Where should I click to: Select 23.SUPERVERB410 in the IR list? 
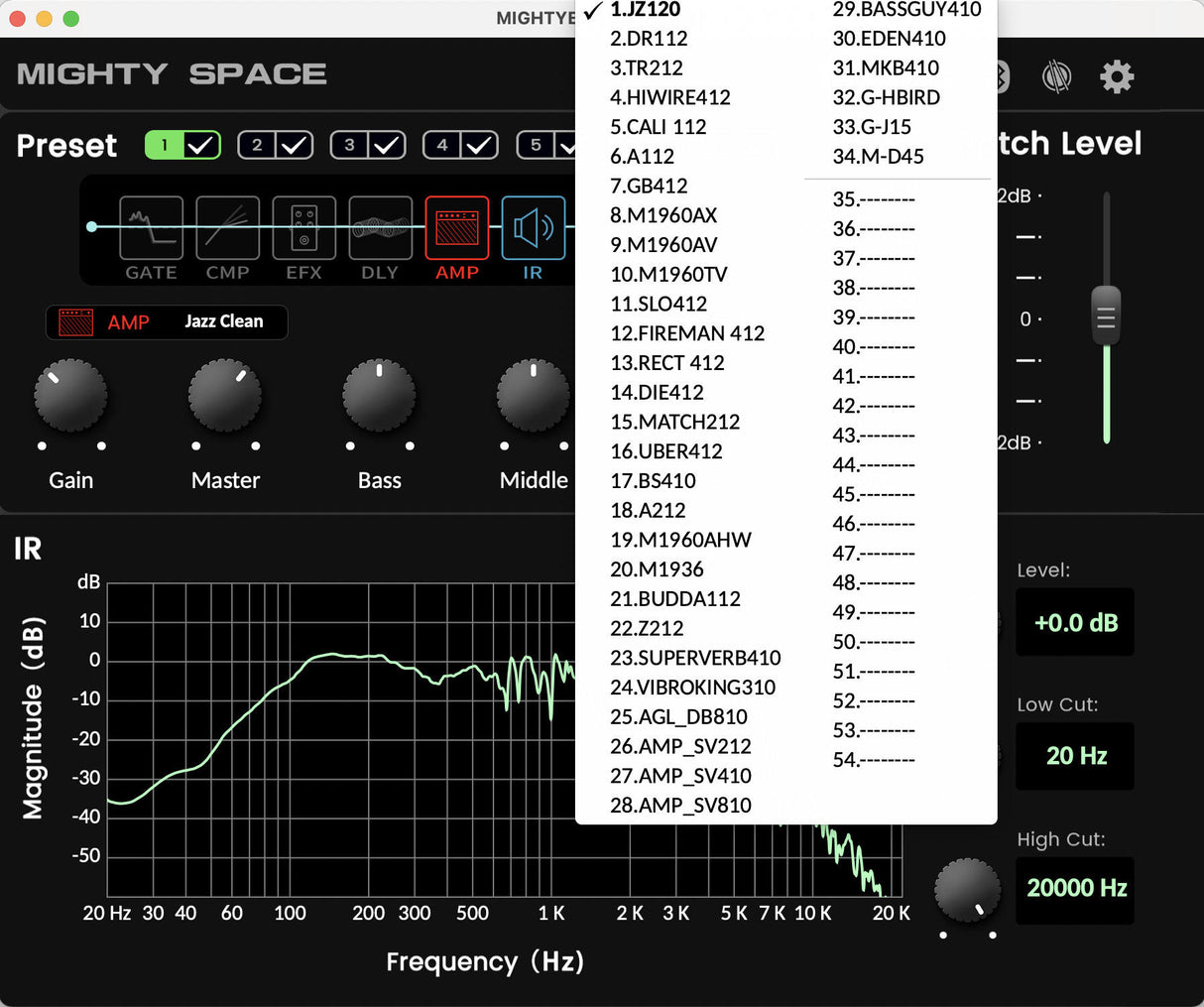click(695, 658)
